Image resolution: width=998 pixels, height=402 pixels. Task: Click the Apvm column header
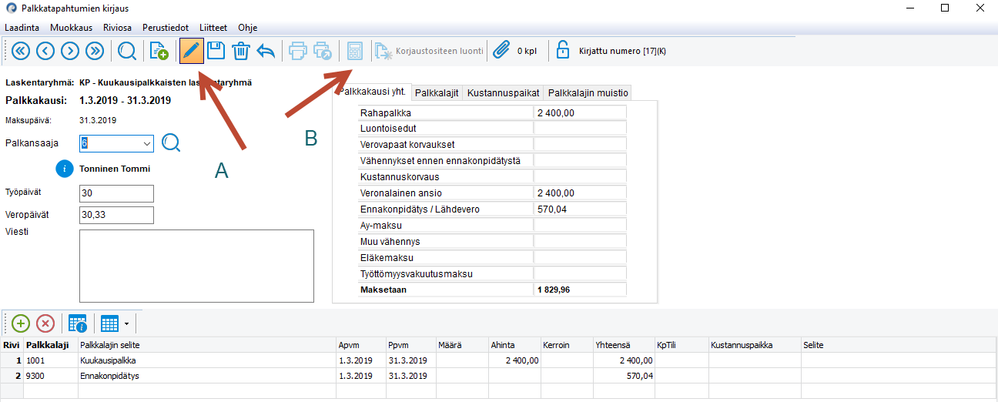coord(361,345)
